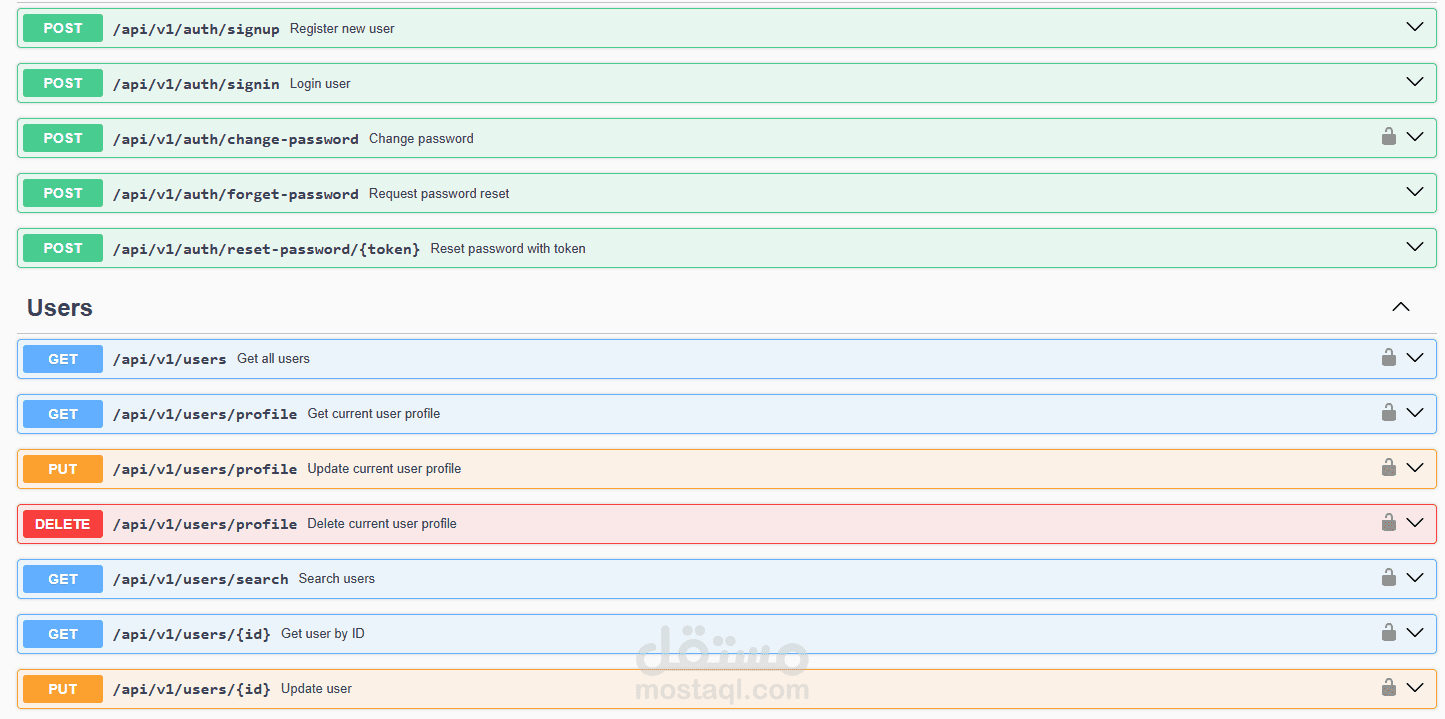Screen dimensions: 1445x719
Task: Click the /api/v1/auth/signup path
Action: tap(196, 29)
